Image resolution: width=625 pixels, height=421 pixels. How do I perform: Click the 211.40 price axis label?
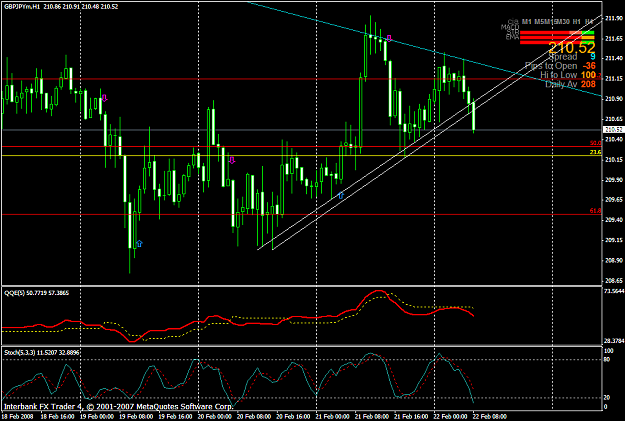point(614,58)
